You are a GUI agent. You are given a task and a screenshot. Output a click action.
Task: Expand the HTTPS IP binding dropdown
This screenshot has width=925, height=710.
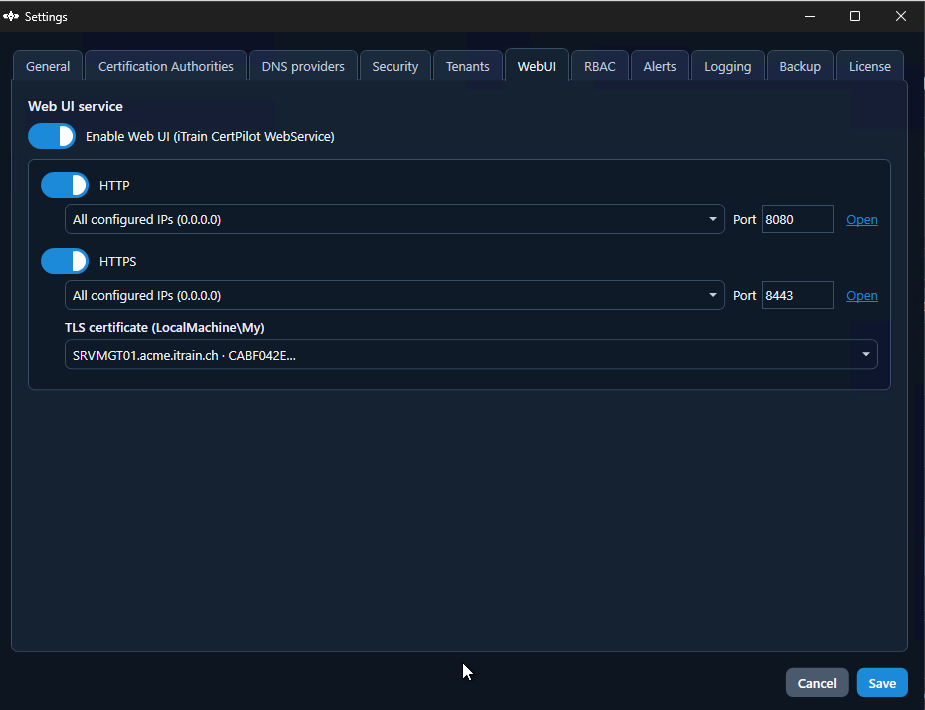[x=395, y=295]
